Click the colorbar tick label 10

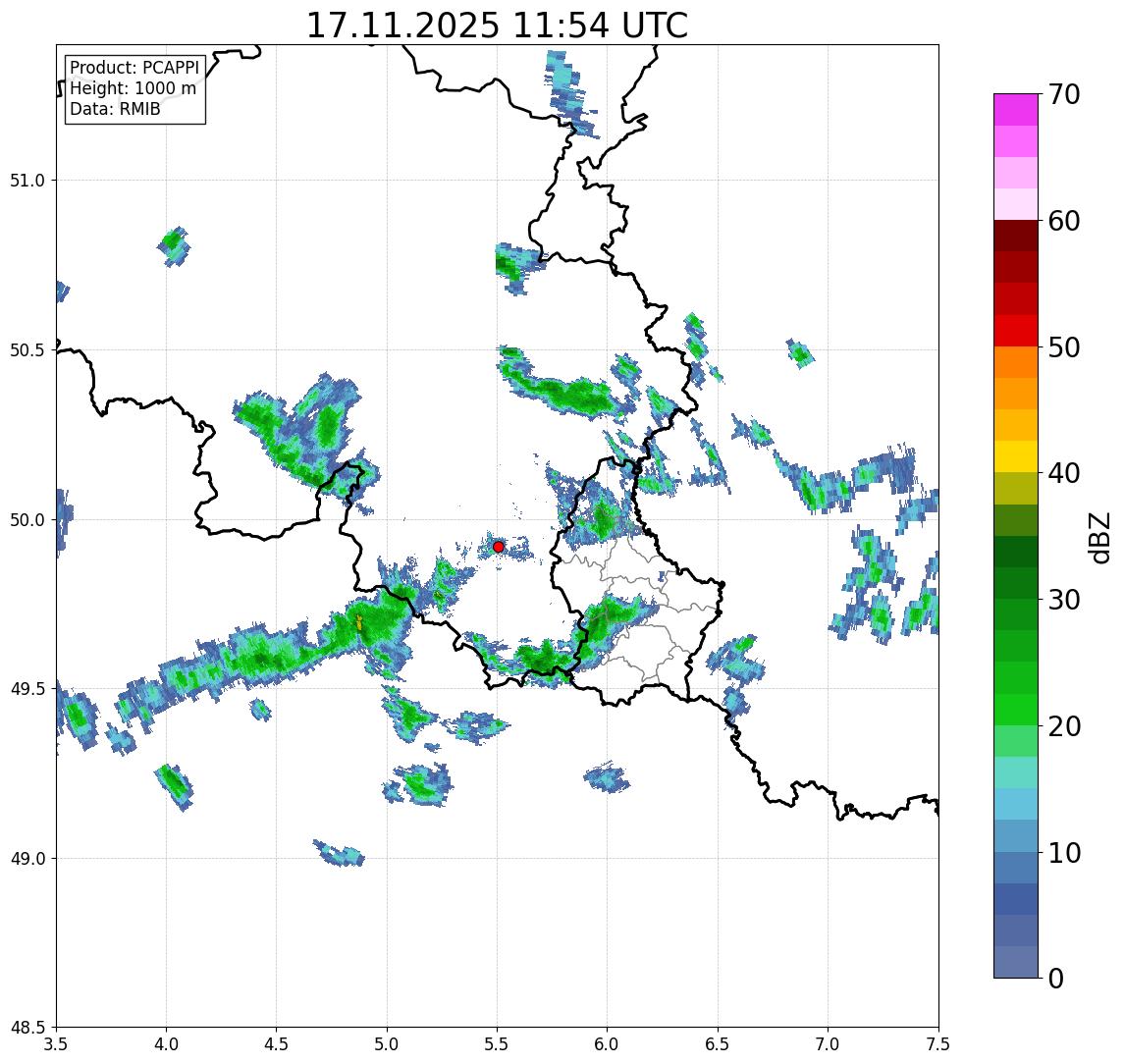[1064, 853]
